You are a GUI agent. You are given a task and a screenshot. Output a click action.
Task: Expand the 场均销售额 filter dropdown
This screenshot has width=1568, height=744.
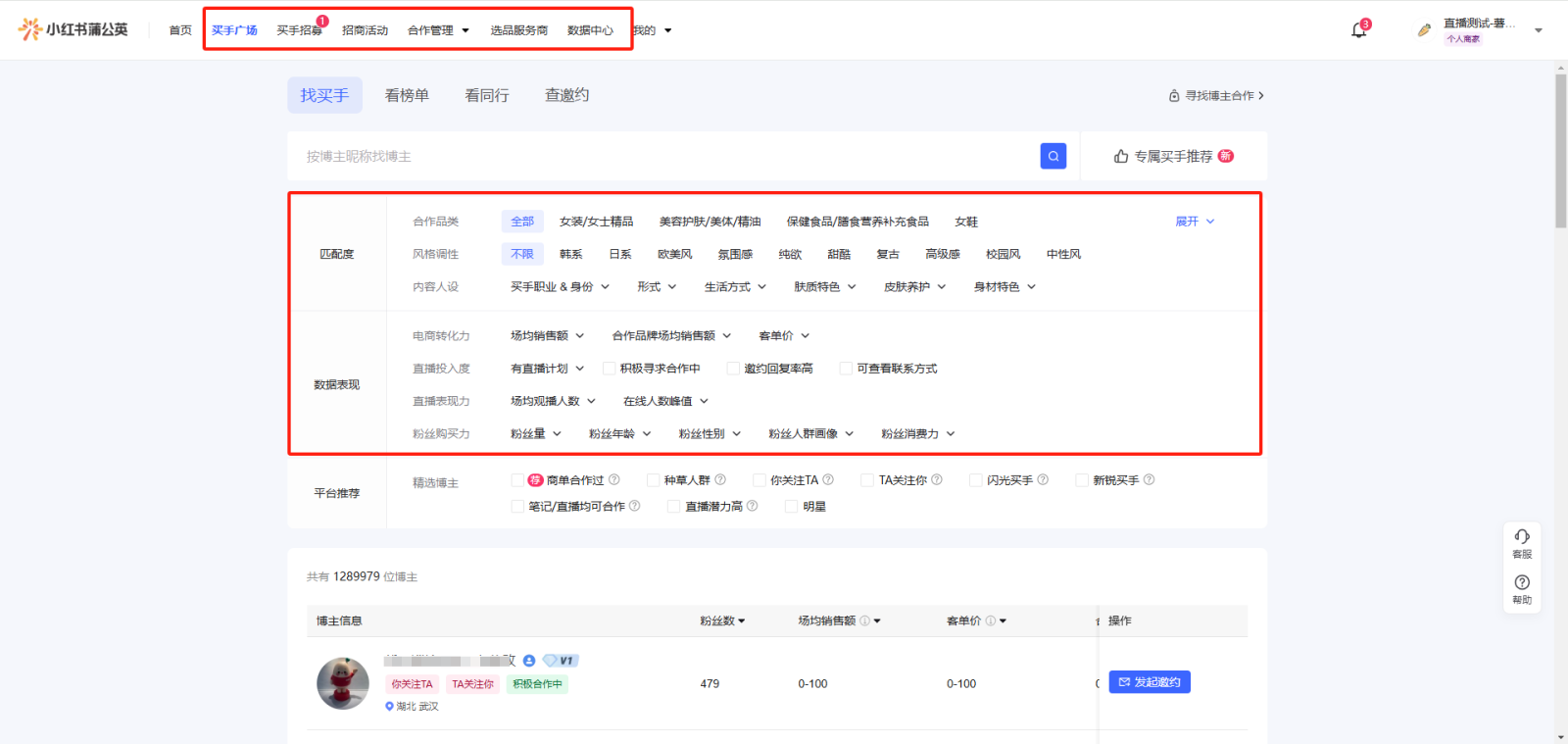tap(547, 336)
